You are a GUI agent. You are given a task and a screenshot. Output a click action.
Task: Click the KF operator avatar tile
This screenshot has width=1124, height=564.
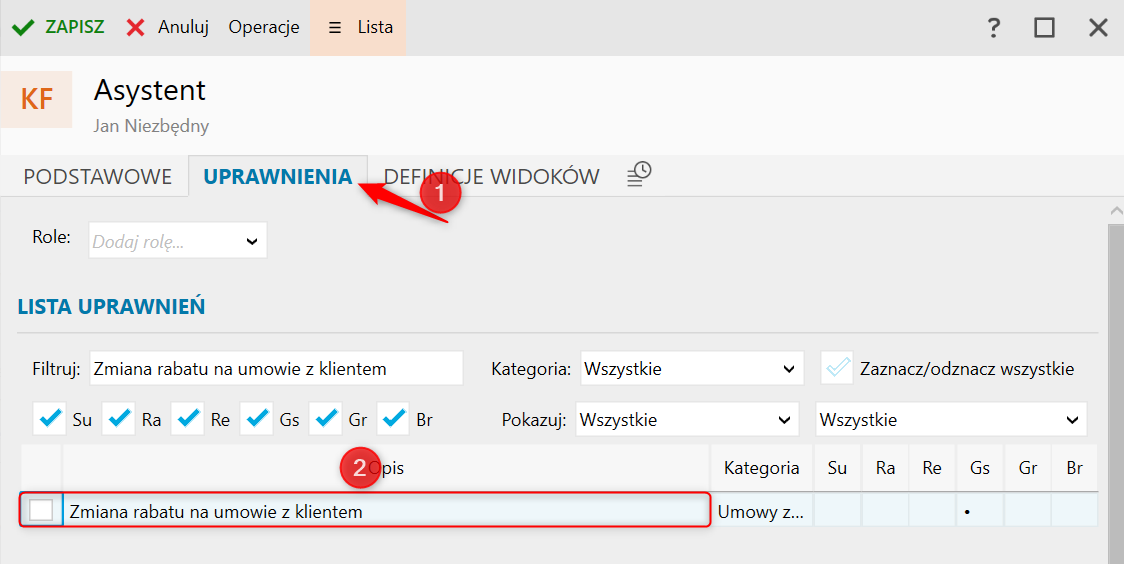(37, 99)
